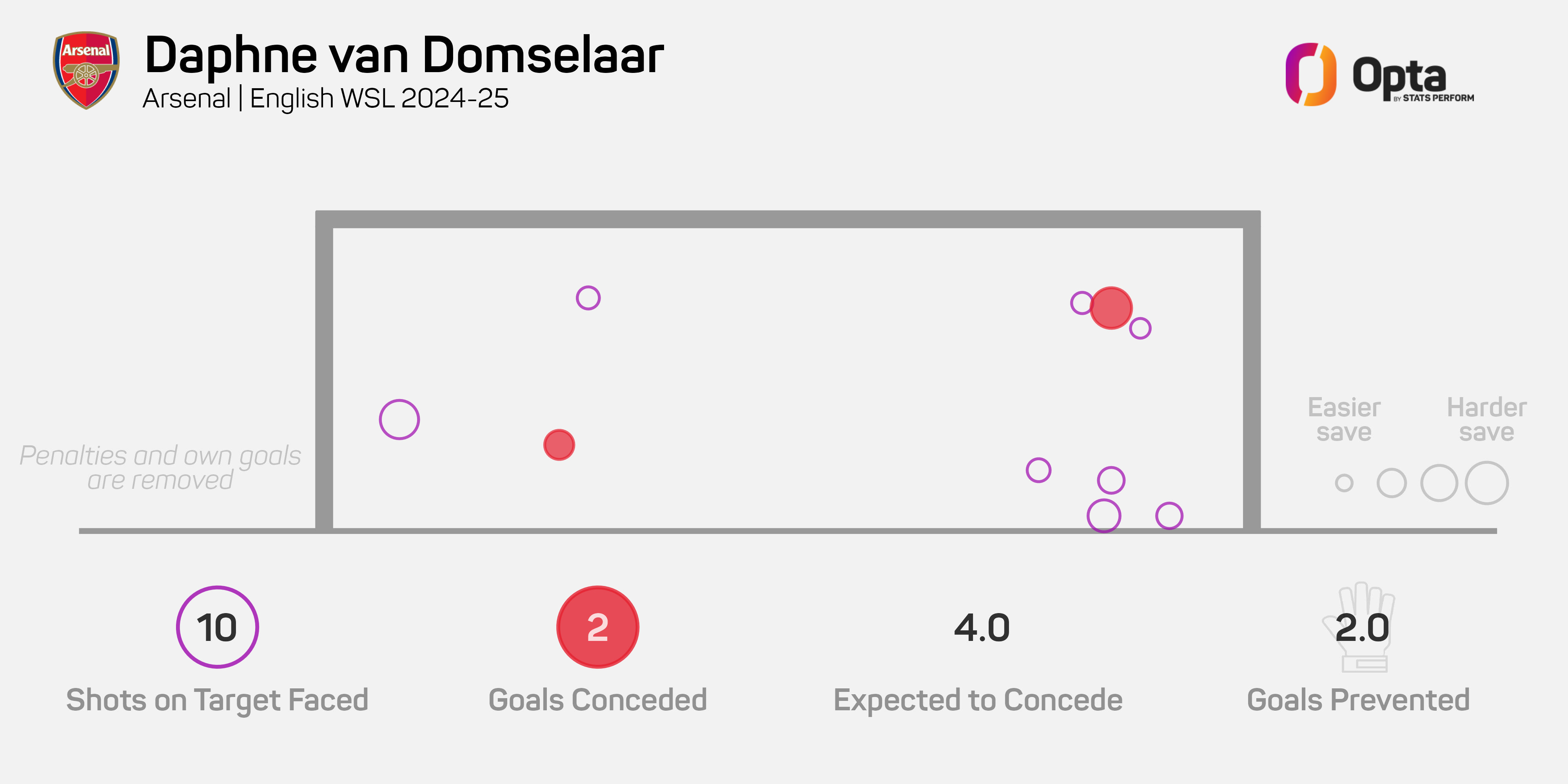
Task: Click the 4.0 expected goals value
Action: point(982,628)
